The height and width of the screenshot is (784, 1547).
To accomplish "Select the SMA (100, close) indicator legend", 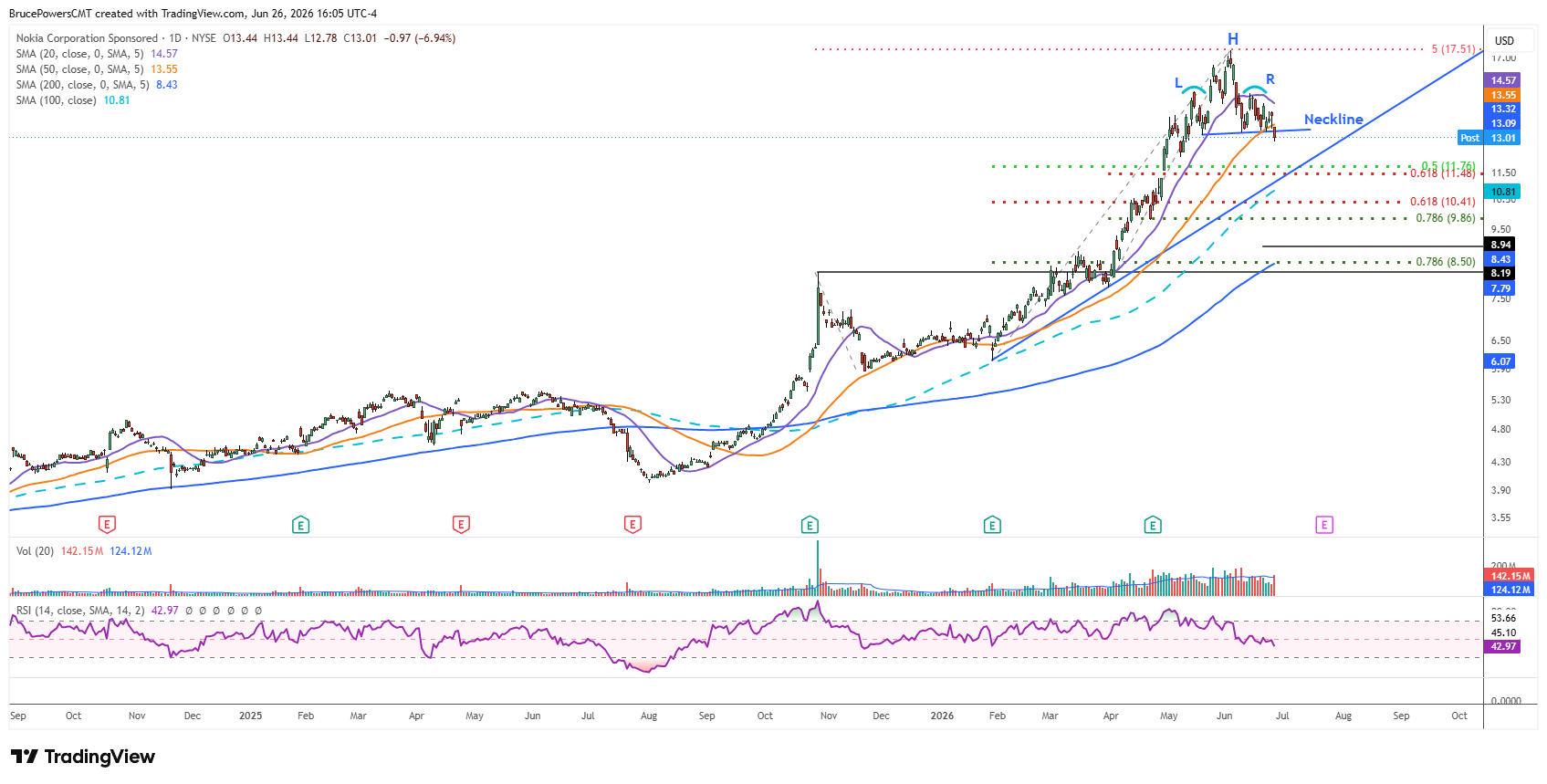I will click(56, 100).
